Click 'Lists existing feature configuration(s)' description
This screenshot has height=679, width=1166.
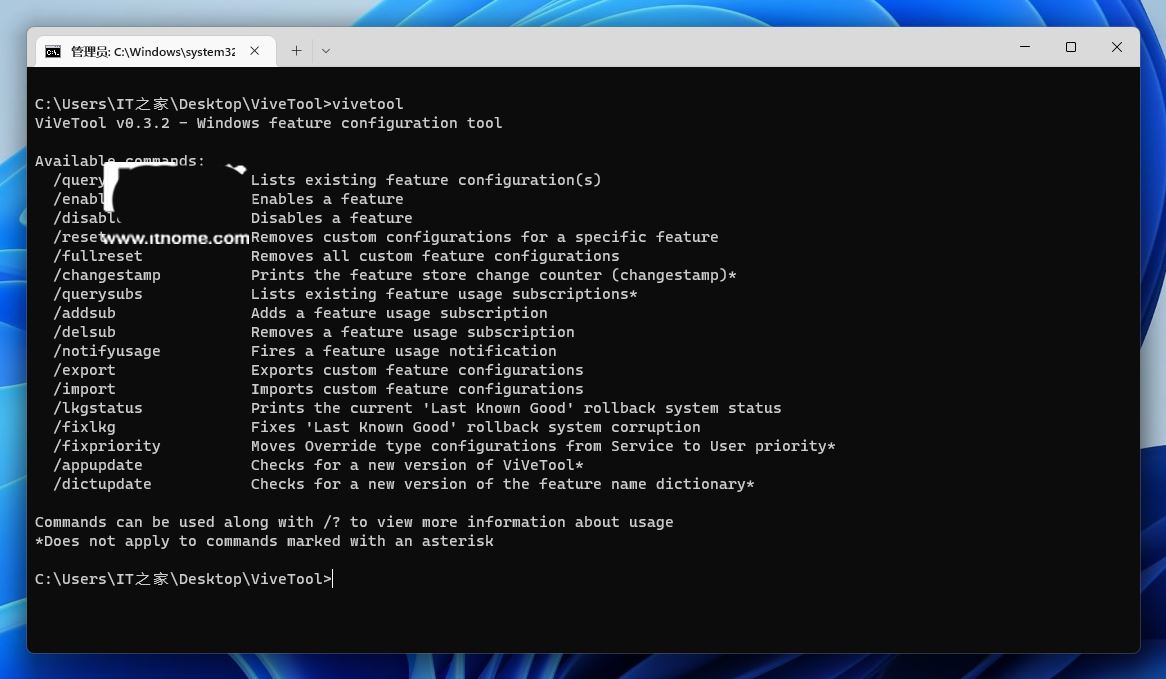(x=425, y=180)
